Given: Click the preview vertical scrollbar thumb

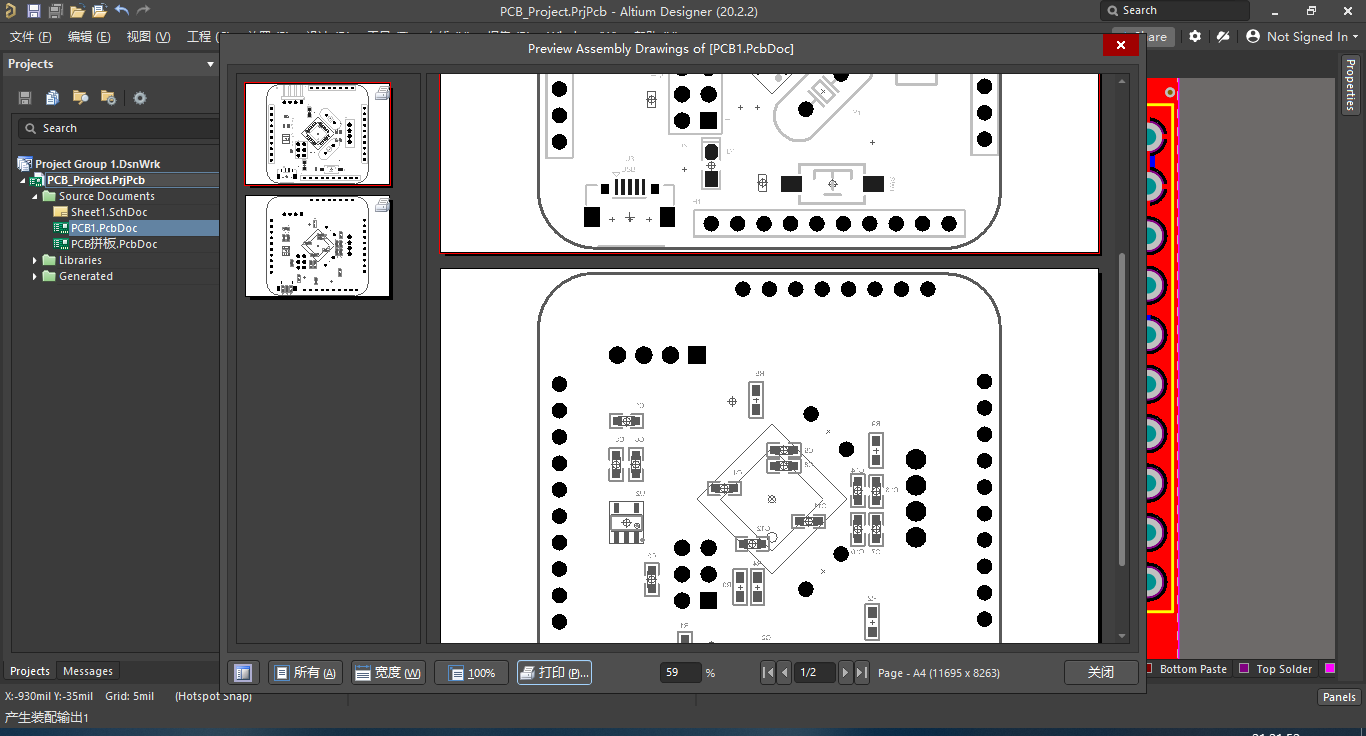Looking at the screenshot, I should tap(1122, 410).
